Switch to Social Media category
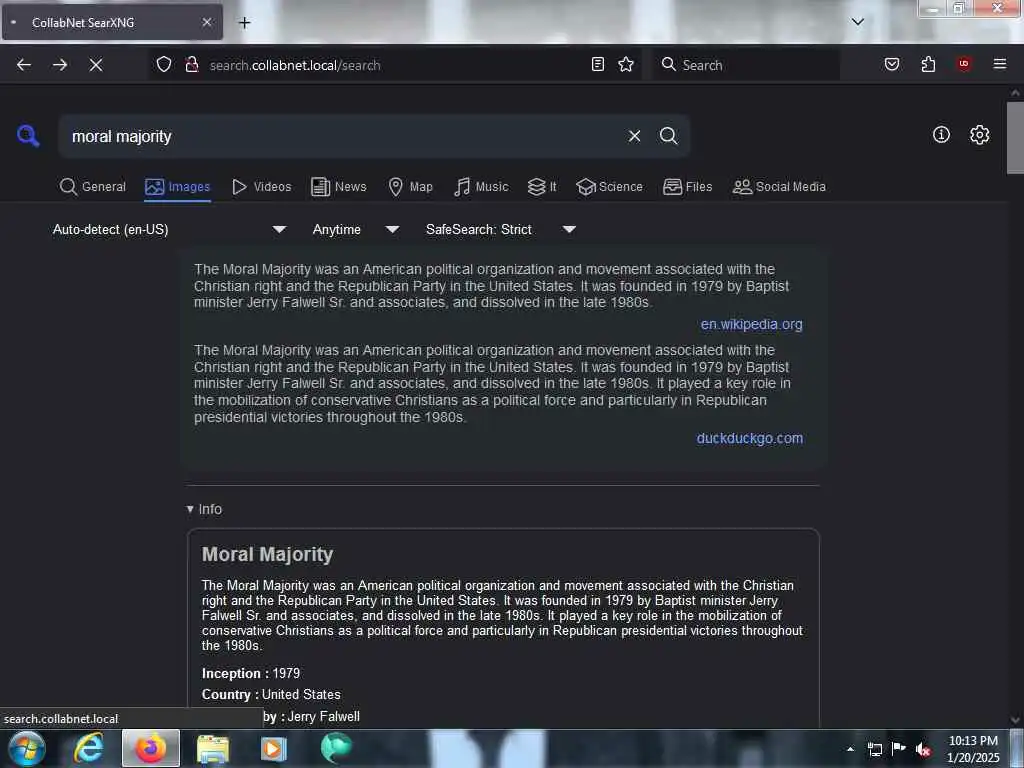The image size is (1024, 768). pyautogui.click(x=779, y=187)
